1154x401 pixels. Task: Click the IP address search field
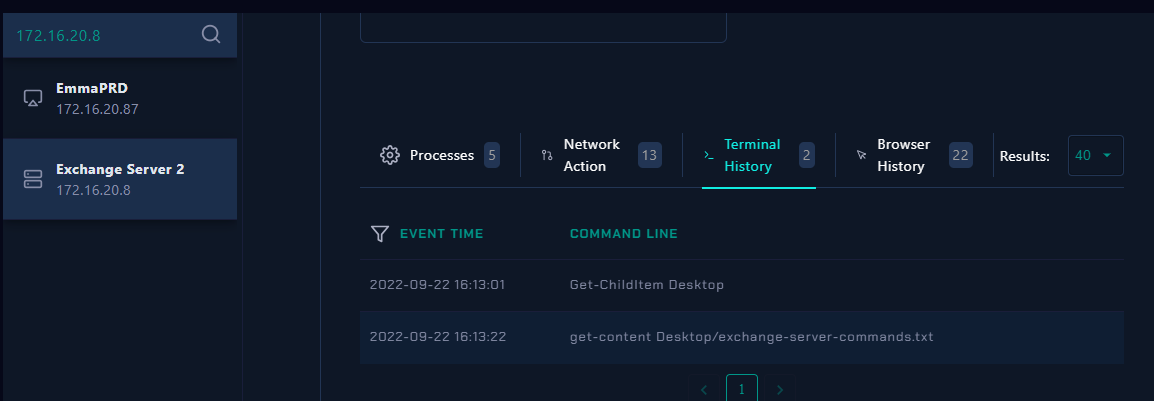103,35
